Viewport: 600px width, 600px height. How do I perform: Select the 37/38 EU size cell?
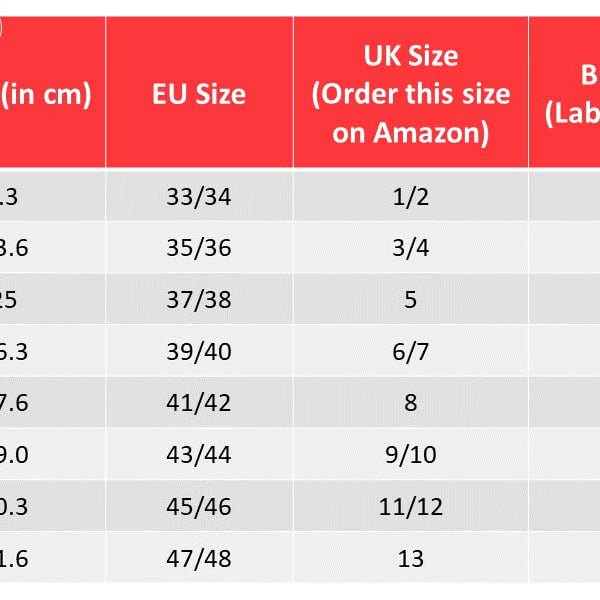click(x=199, y=300)
